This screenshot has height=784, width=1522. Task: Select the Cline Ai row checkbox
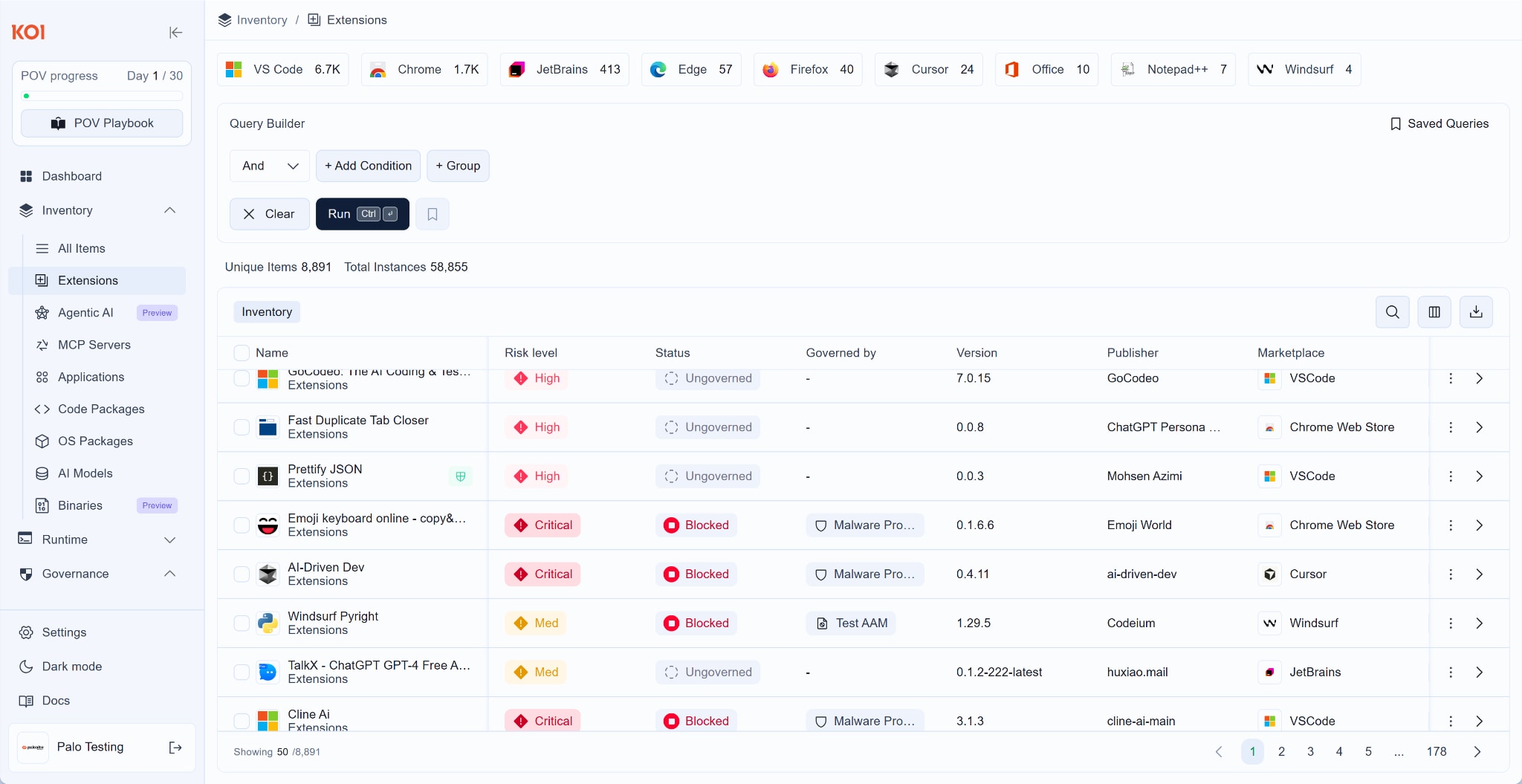(242, 721)
